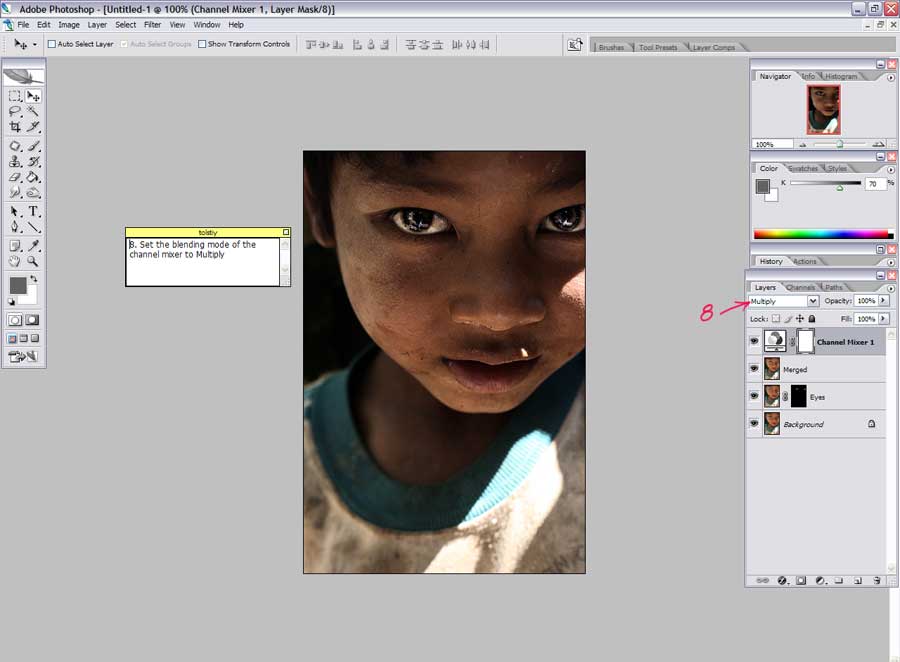Click the delete layer trash icon
The image size is (900, 662).
(876, 580)
